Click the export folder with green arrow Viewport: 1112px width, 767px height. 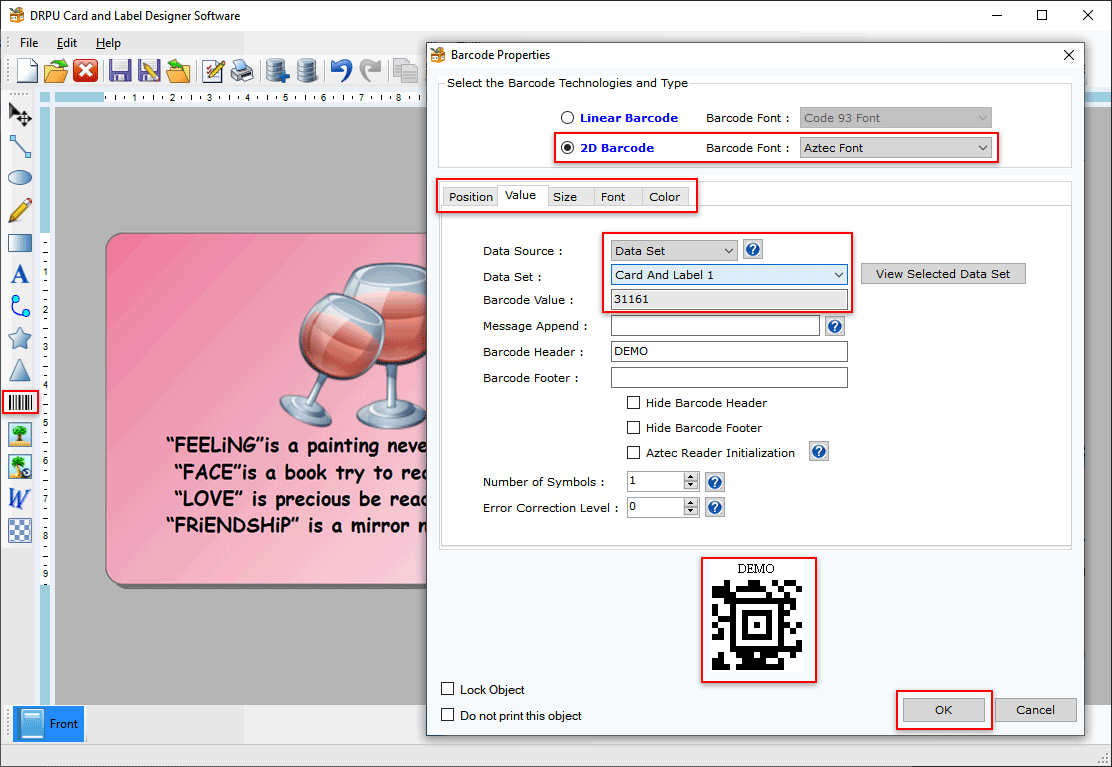tap(178, 70)
